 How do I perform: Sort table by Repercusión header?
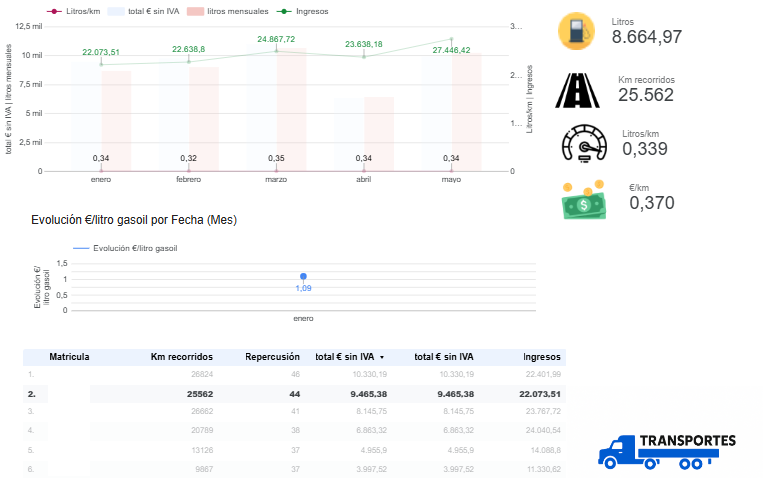[272, 357]
